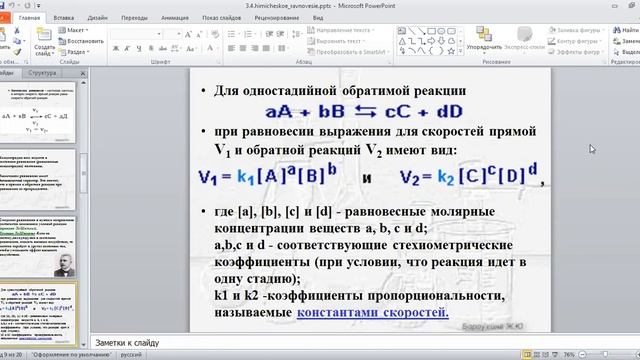Insert a text box shape from gallery
The height and width of the screenshot is (360, 640).
(x=402, y=31)
